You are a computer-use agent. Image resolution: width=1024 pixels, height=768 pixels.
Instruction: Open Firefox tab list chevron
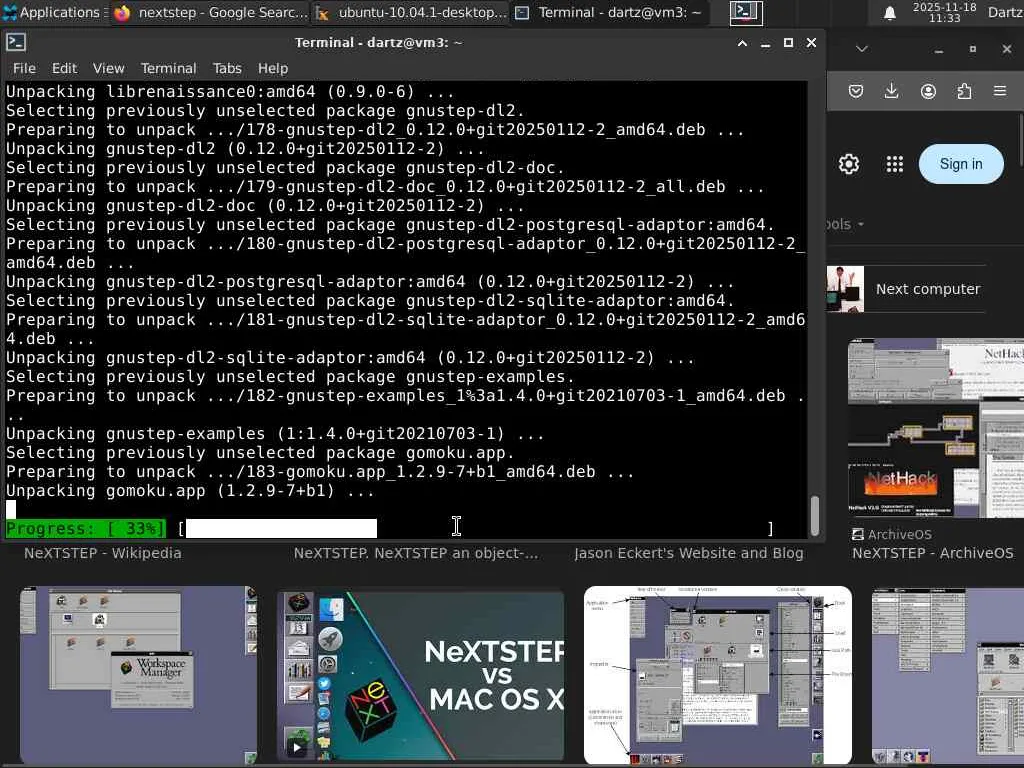pyautogui.click(x=861, y=49)
